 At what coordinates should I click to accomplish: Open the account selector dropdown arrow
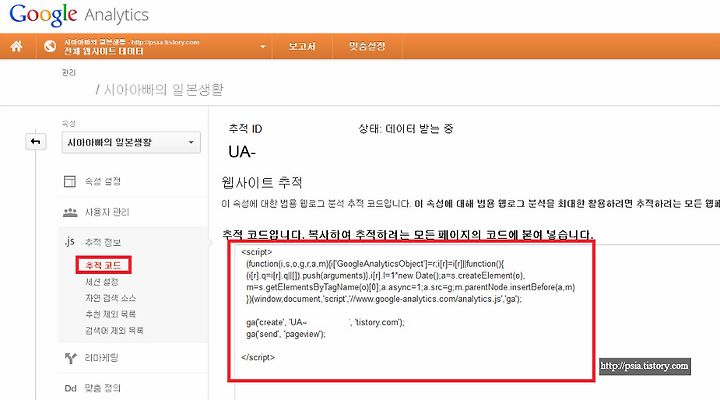[x=263, y=46]
